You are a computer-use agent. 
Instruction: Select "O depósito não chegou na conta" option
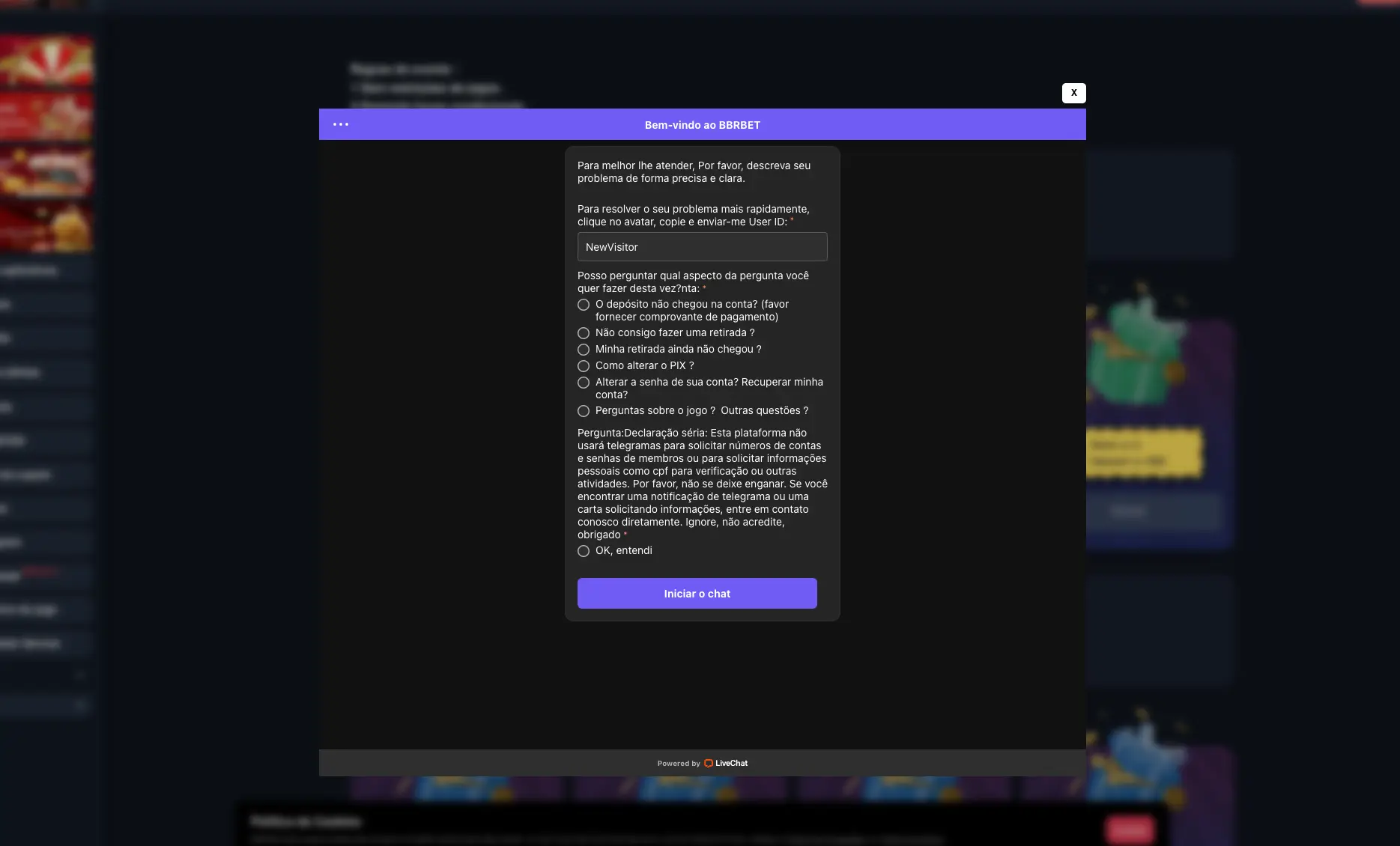coord(584,305)
